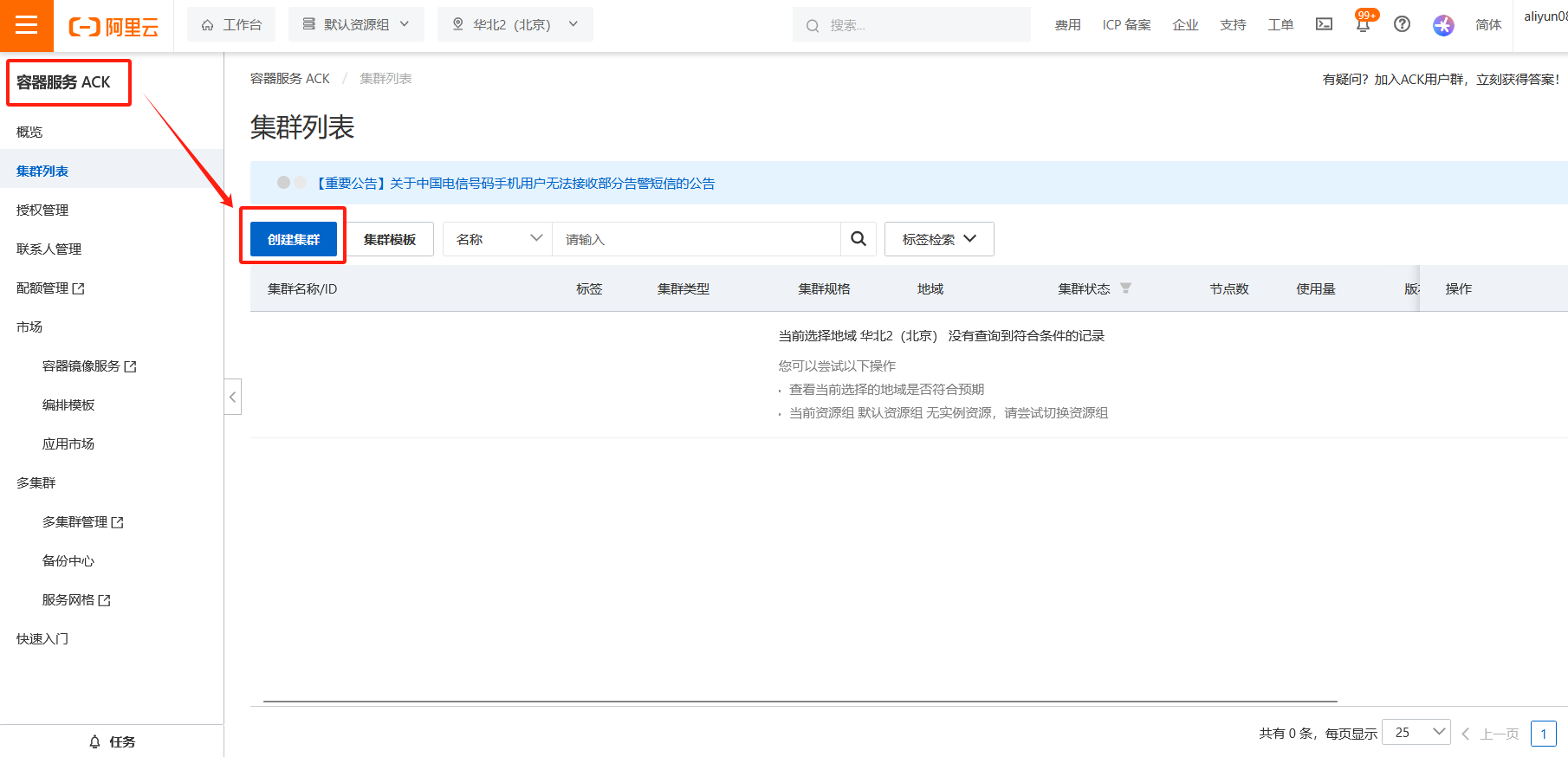Open 多集群管理 external link

click(83, 521)
